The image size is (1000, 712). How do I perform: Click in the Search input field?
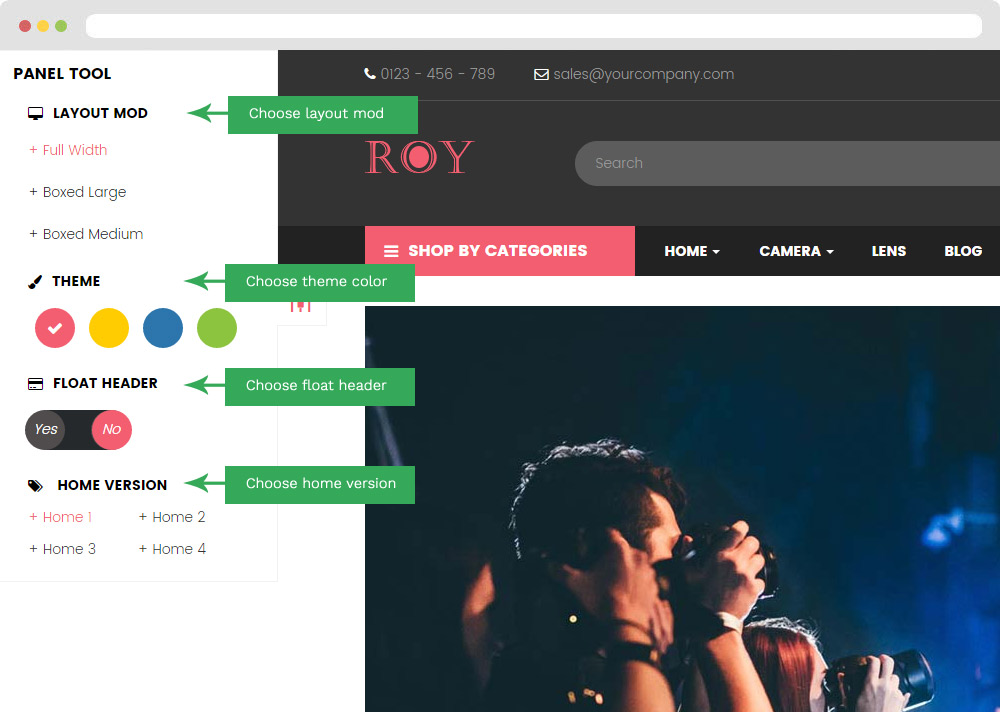(787, 163)
